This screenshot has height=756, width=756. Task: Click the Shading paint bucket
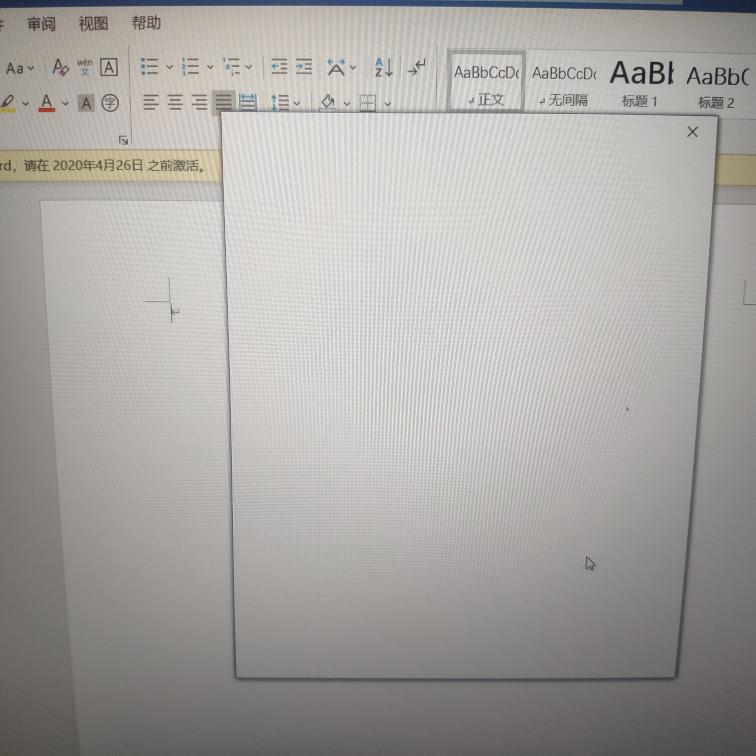pos(328,102)
